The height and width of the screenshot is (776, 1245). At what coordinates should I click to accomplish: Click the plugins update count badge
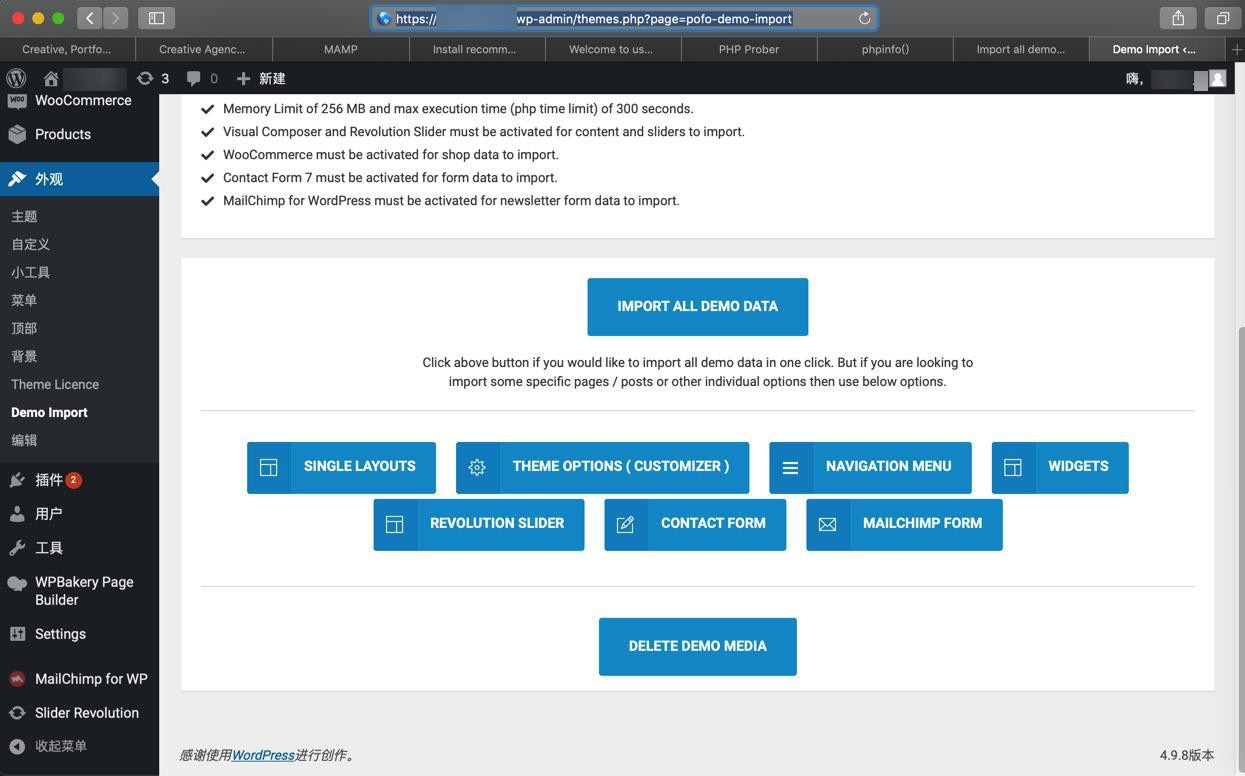click(74, 480)
